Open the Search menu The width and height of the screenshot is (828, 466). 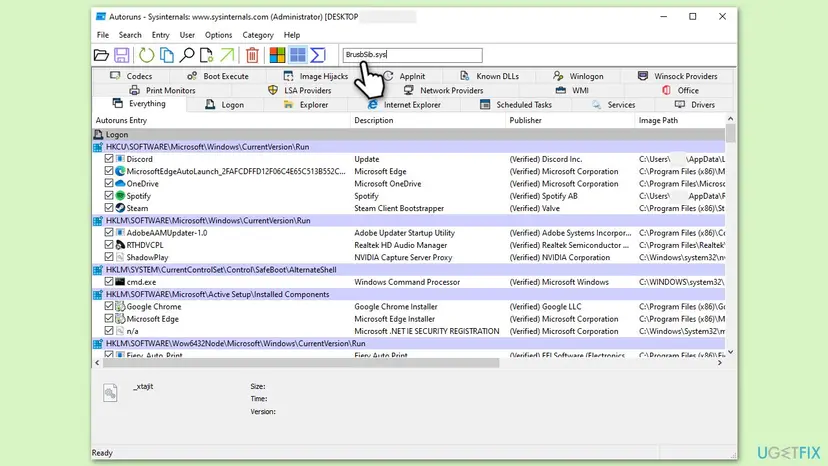(x=130, y=35)
